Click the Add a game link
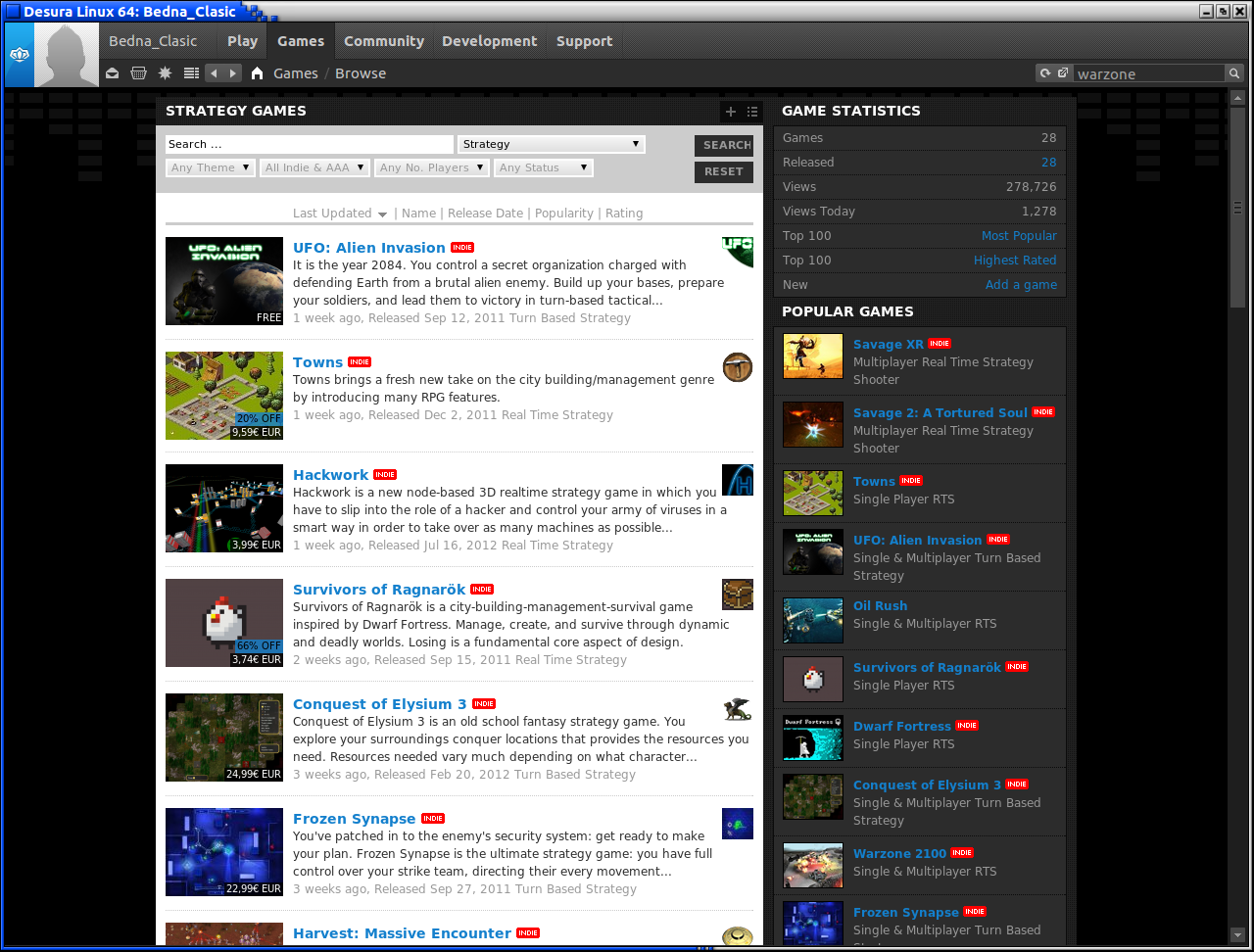The image size is (1254, 952). [1021, 285]
